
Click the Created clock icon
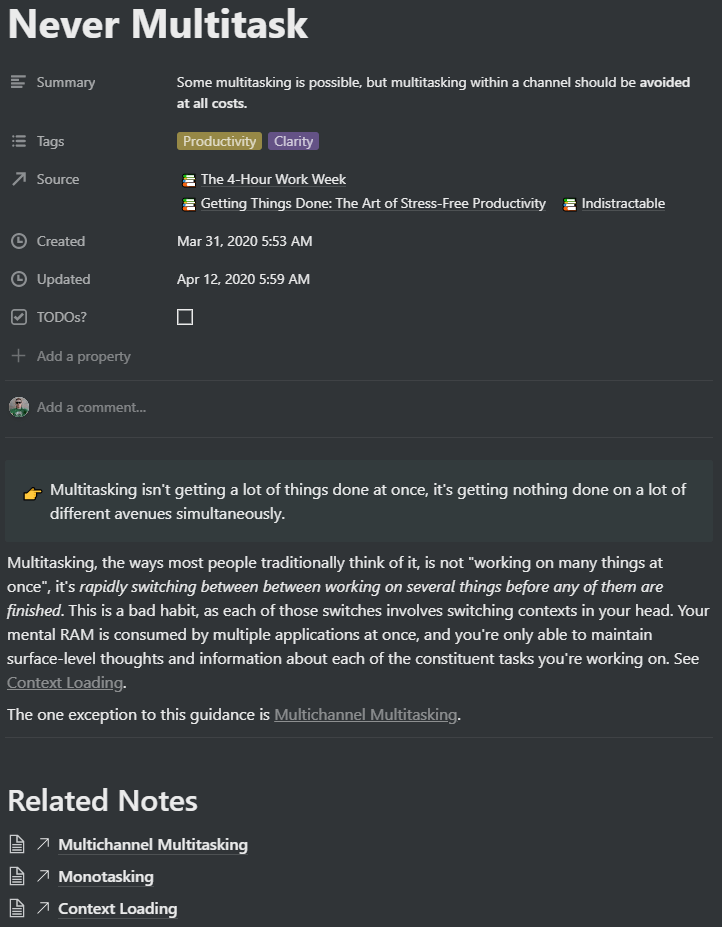coord(18,241)
